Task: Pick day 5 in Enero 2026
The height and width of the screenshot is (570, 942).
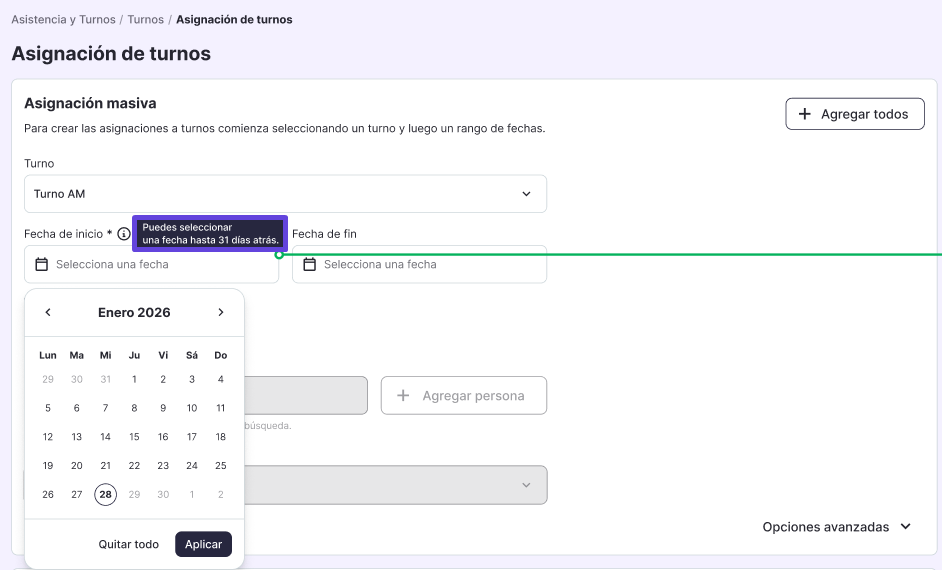Action: 48,408
